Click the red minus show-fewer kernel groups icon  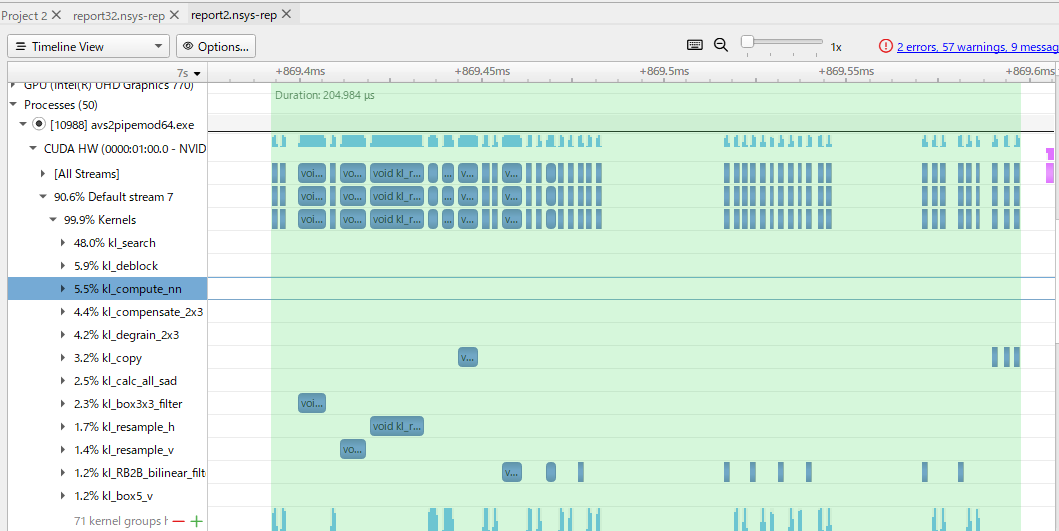click(x=178, y=521)
